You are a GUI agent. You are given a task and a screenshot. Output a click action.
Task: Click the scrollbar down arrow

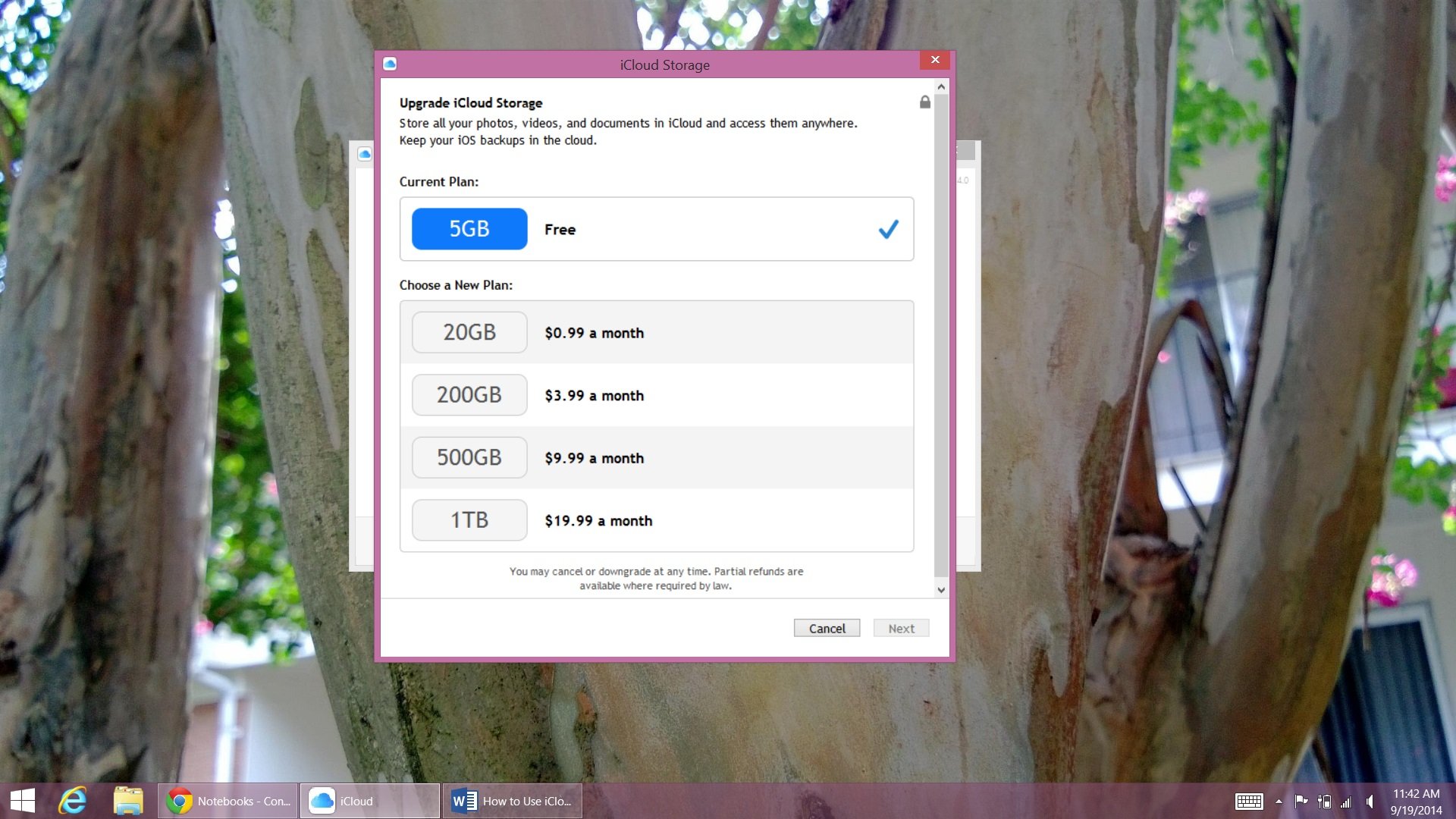point(941,590)
